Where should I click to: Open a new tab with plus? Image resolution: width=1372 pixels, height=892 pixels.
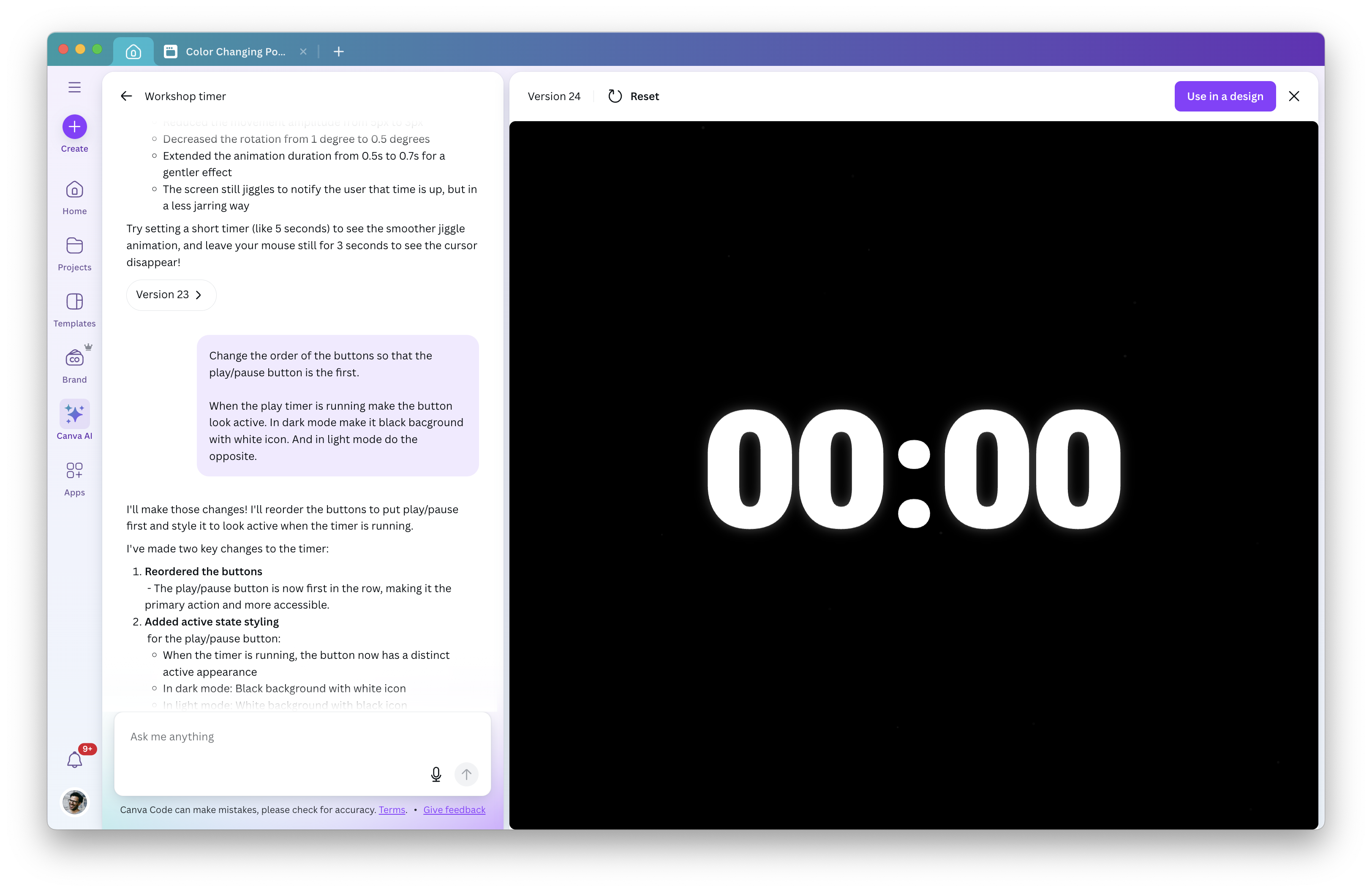pyautogui.click(x=339, y=52)
